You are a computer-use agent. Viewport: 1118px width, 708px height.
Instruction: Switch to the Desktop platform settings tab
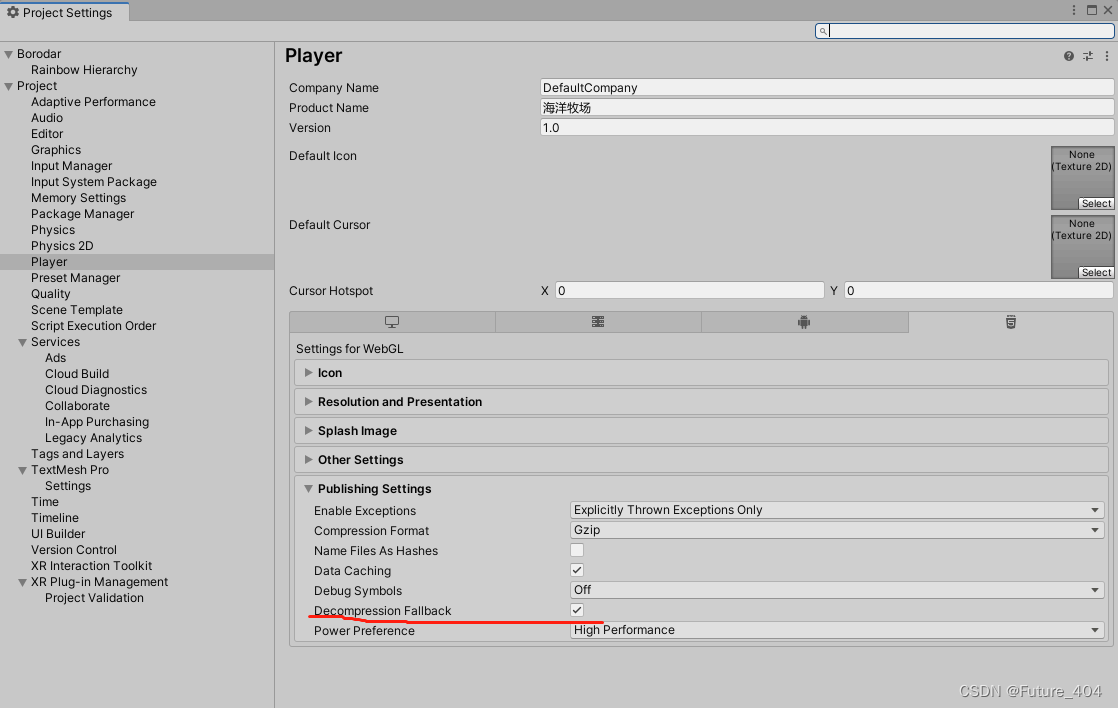coord(394,321)
